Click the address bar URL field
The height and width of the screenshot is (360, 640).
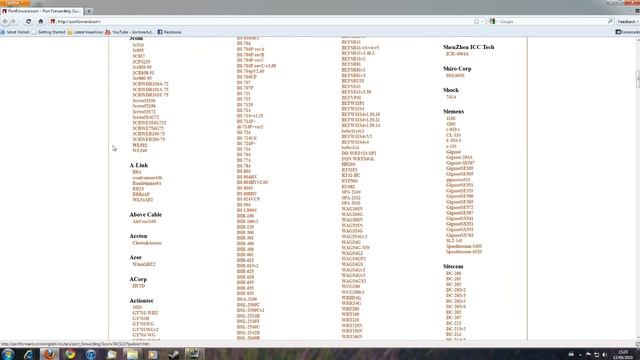pos(261,21)
